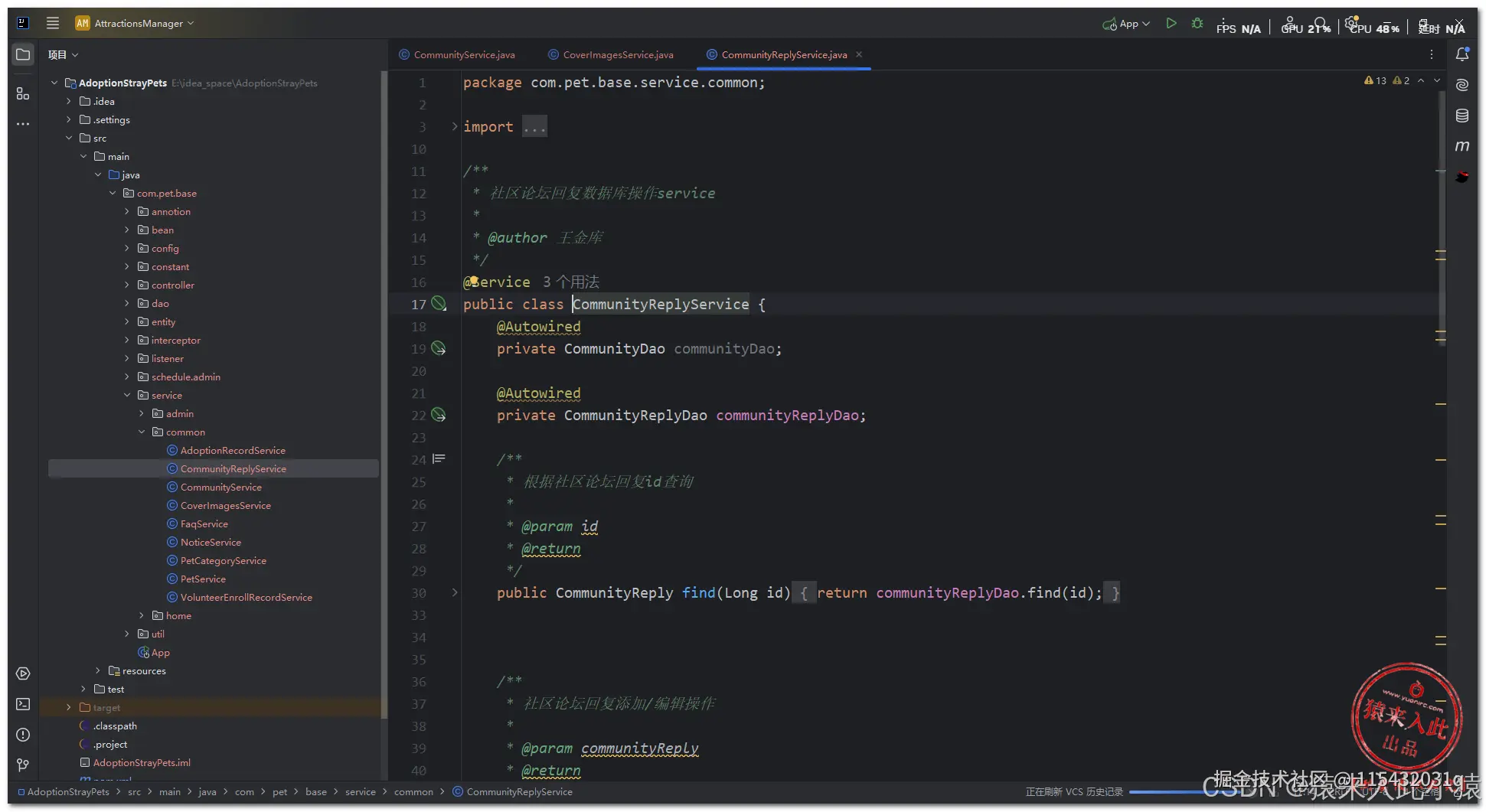Expand the folded find method on line 30

454,592
